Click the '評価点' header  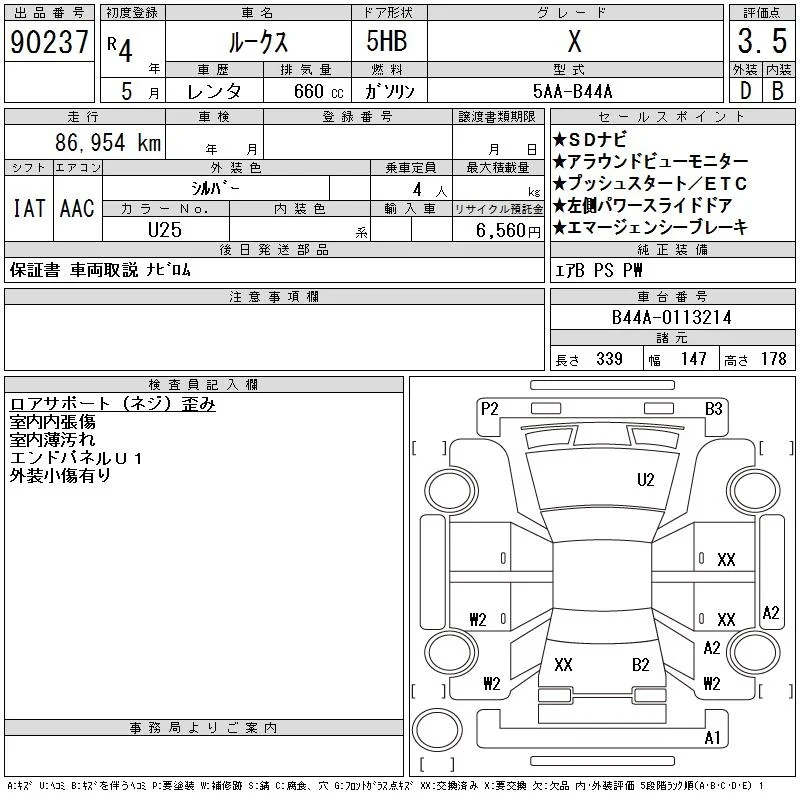coord(762,13)
